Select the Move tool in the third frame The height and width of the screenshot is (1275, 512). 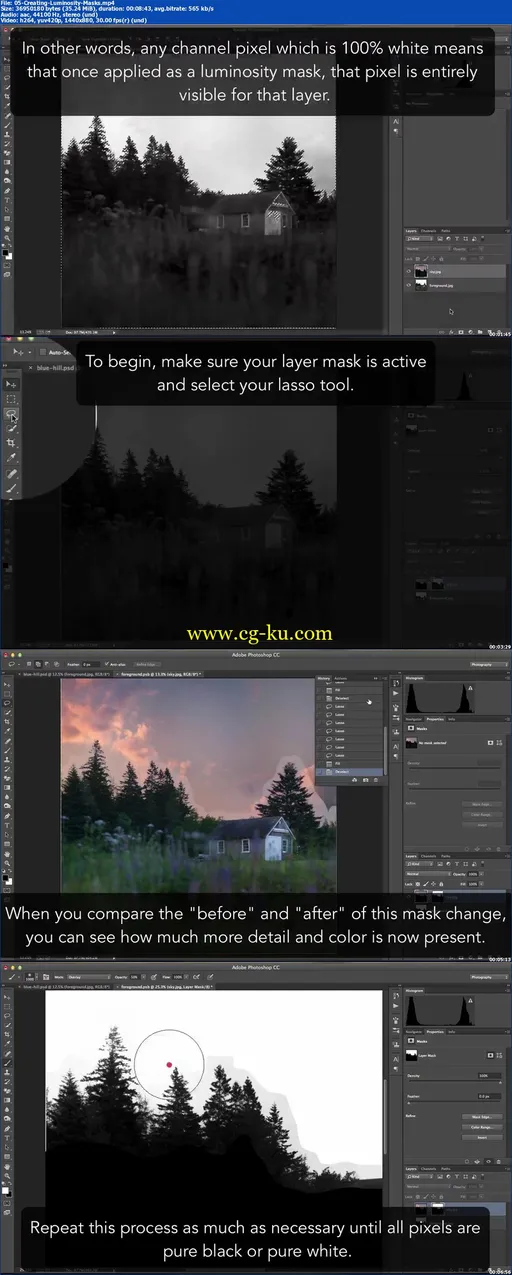point(7,685)
